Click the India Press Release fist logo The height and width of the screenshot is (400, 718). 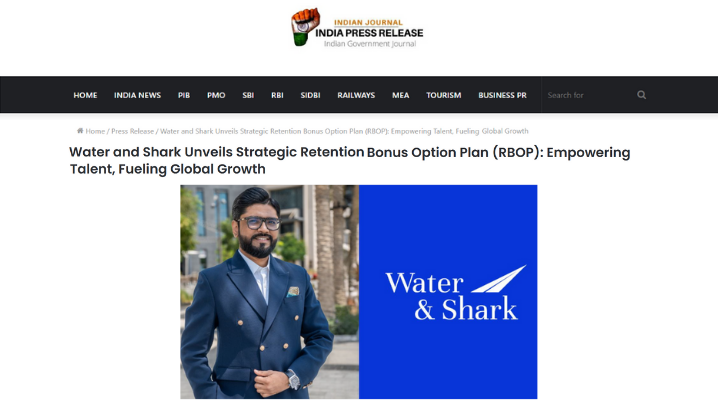(305, 27)
